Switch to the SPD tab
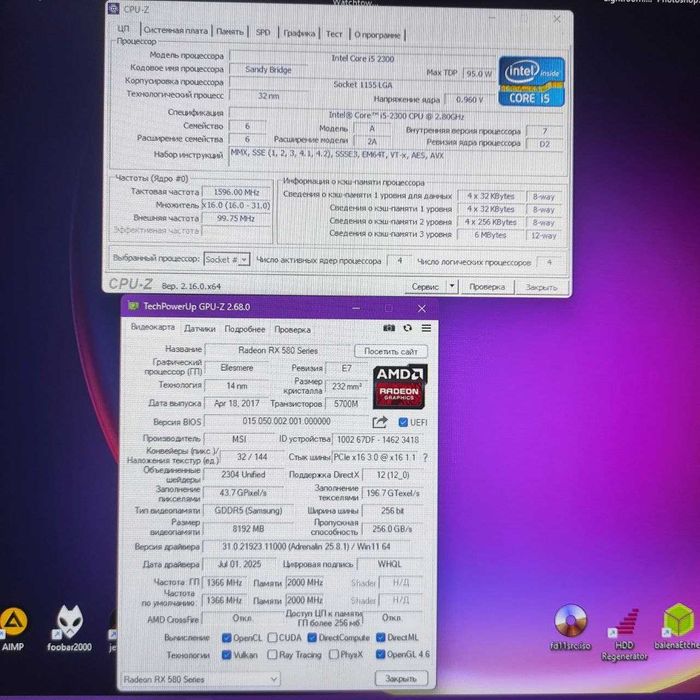The width and height of the screenshot is (700, 700). pos(263,32)
